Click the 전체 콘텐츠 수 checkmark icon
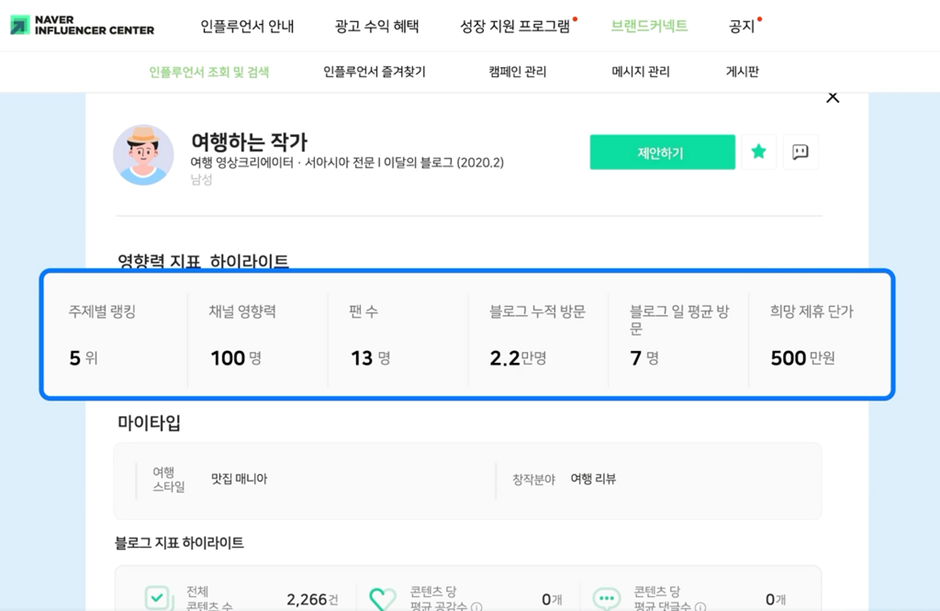This screenshot has height=611, width=940. [159, 598]
